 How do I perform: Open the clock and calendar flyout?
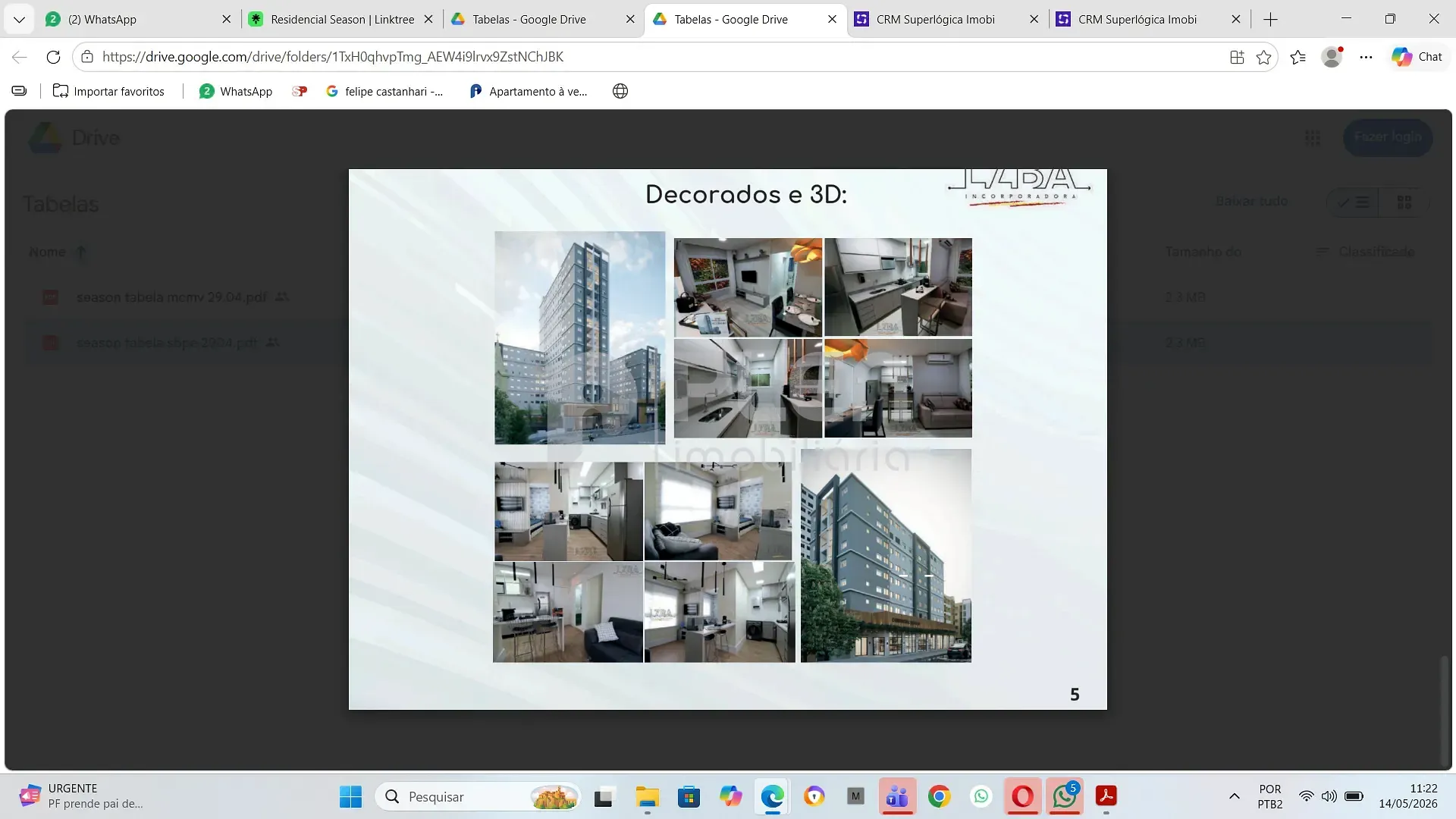(1408, 797)
